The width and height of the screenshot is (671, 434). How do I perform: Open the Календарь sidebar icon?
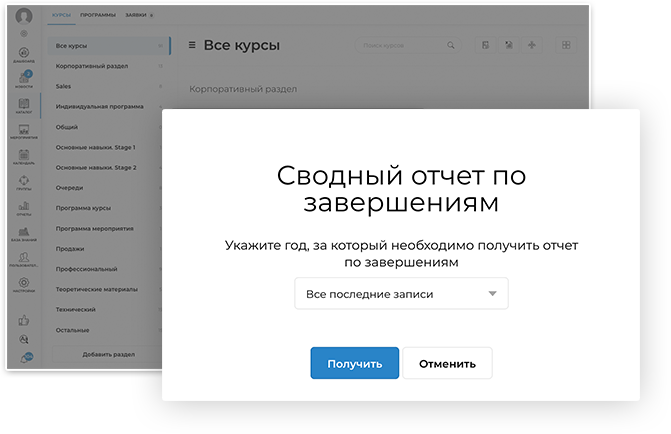point(24,155)
